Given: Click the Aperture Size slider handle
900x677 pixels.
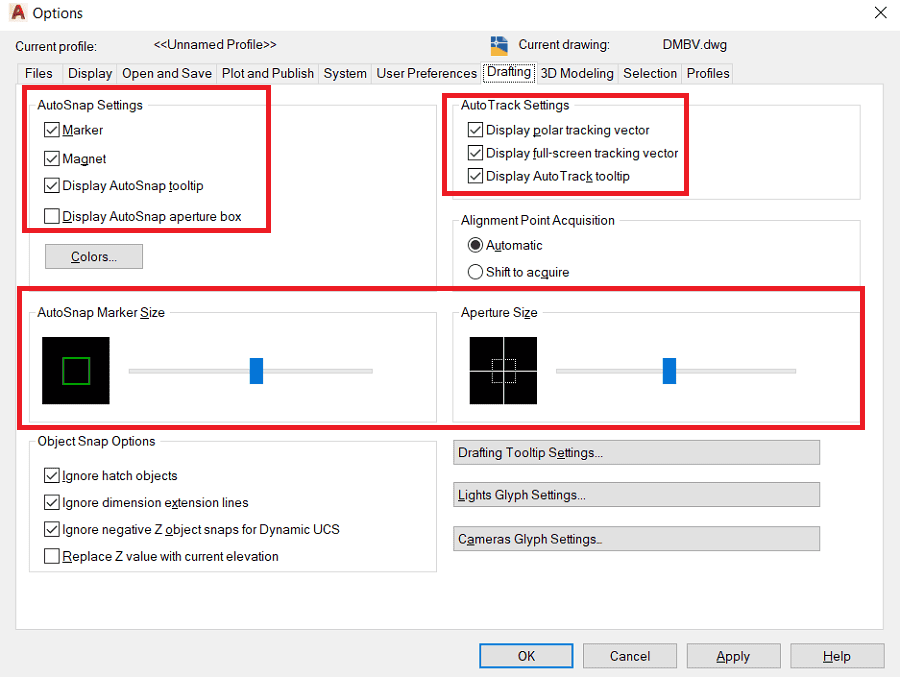Looking at the screenshot, I should 669,371.
